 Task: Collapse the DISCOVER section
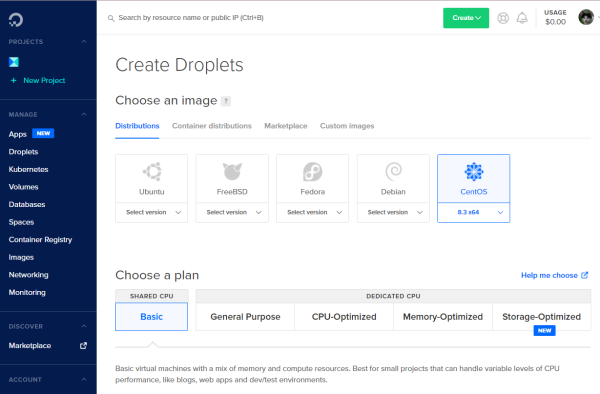click(84, 326)
